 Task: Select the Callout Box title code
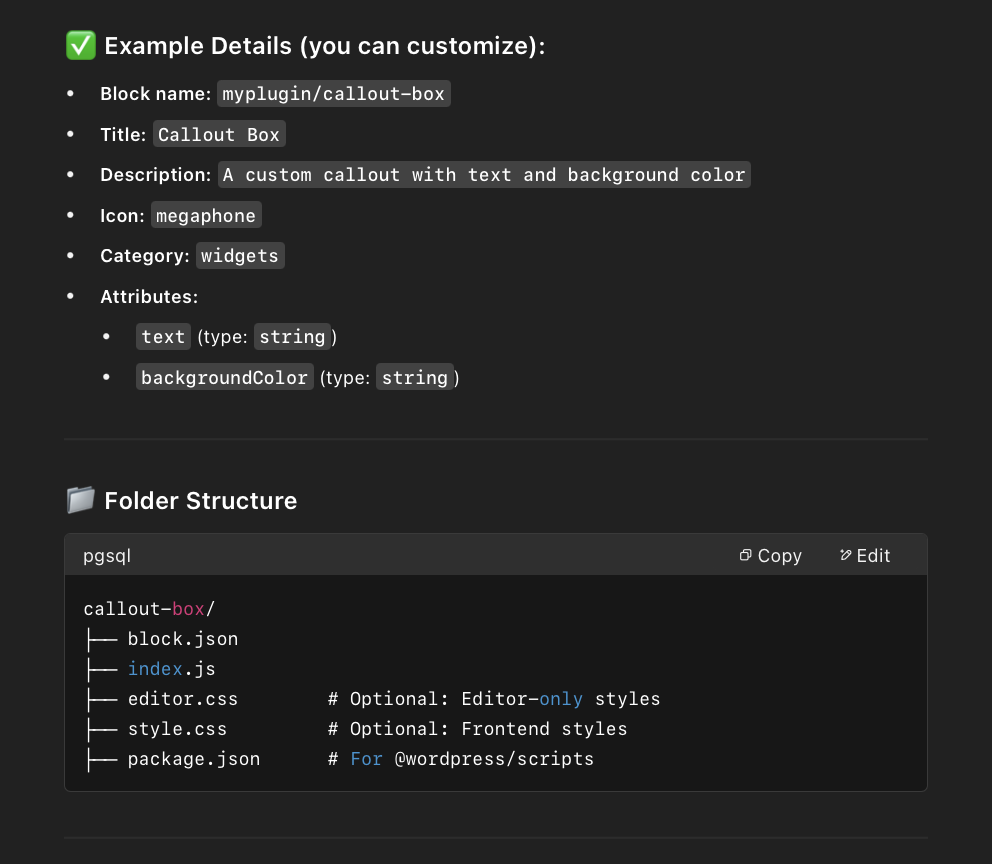pos(219,134)
